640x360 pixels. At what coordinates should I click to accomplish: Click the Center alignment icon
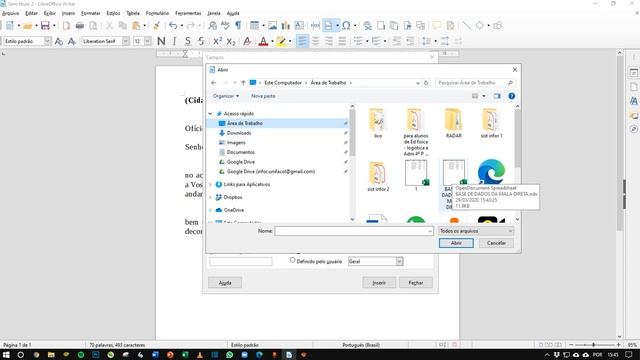316,41
